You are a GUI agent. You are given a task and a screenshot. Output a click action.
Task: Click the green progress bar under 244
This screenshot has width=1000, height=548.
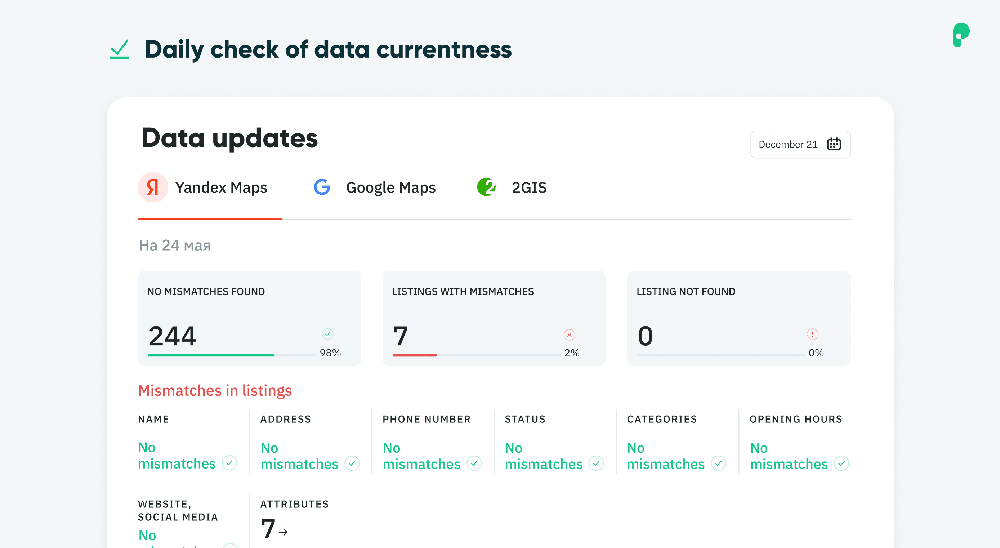pos(211,354)
